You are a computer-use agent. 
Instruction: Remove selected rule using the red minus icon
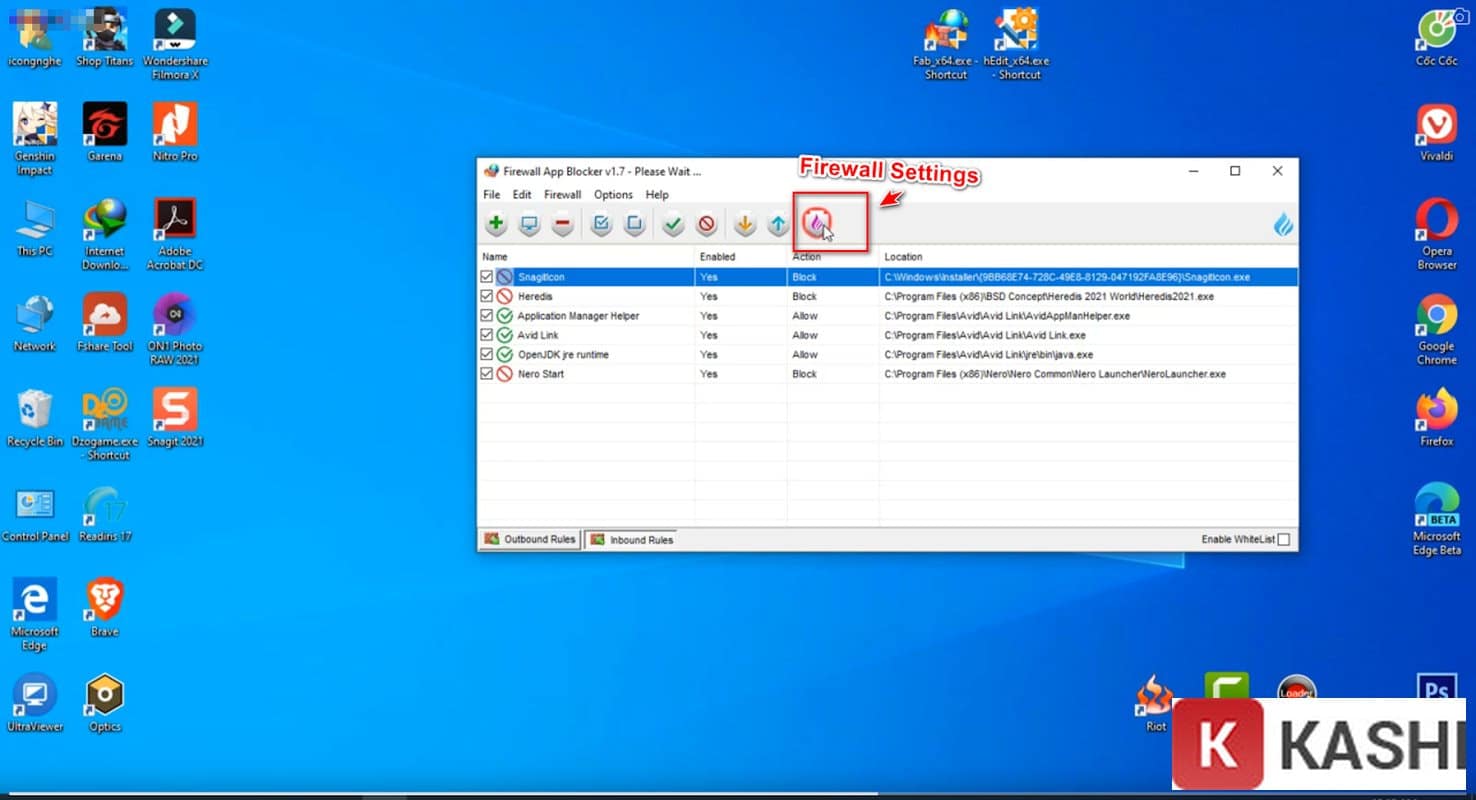(x=563, y=224)
